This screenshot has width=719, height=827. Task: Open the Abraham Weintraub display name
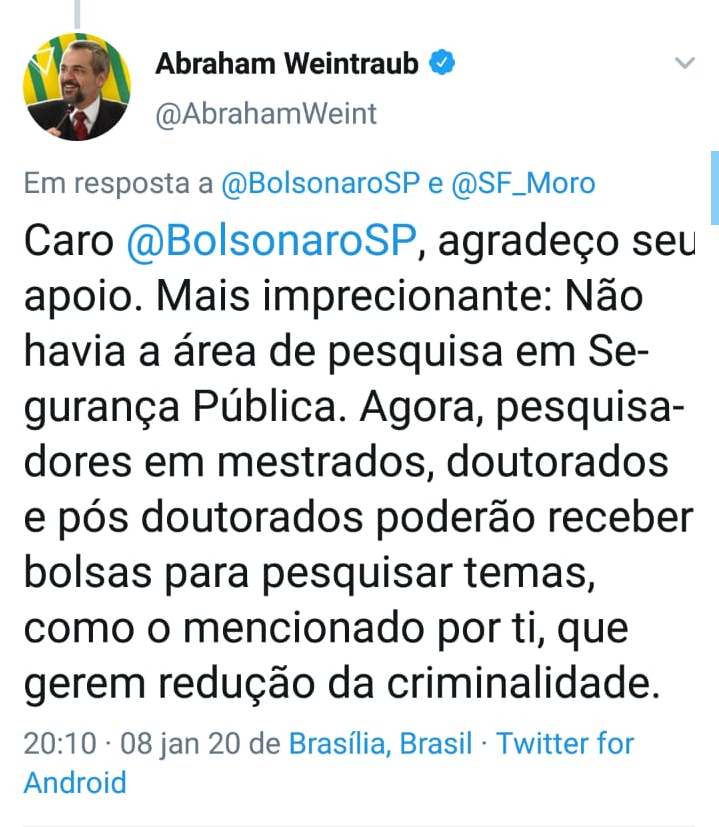click(287, 63)
